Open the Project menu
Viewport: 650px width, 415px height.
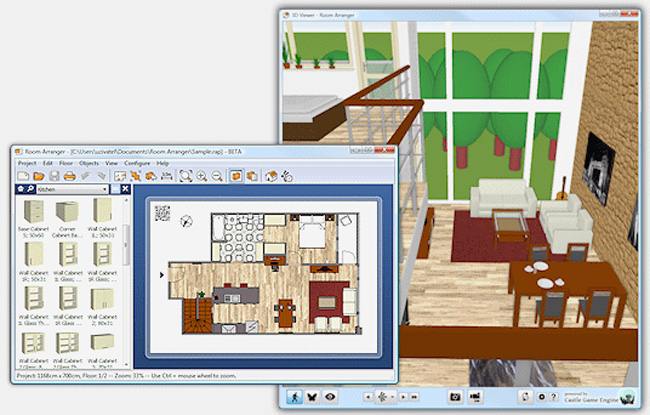(27, 162)
